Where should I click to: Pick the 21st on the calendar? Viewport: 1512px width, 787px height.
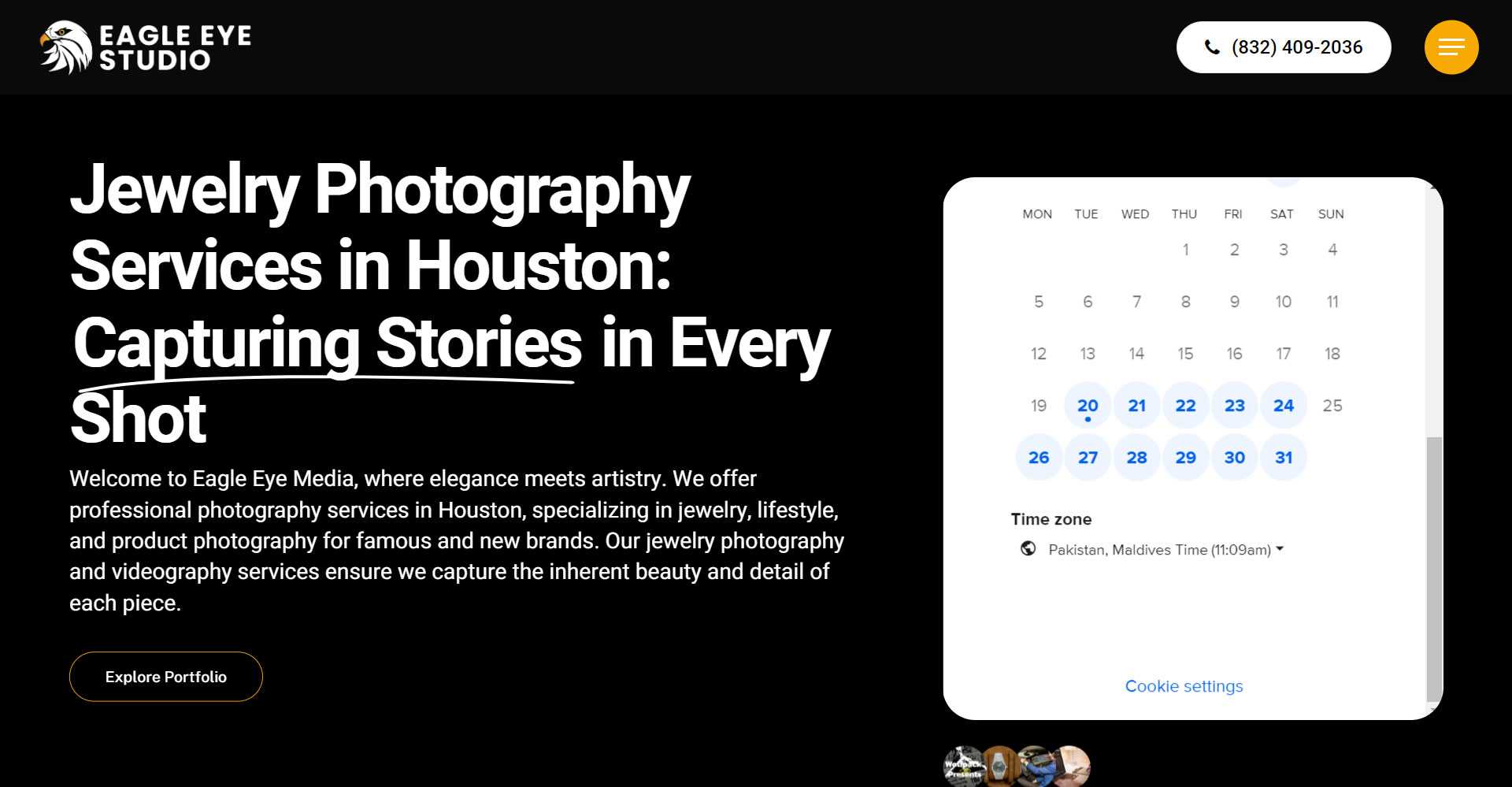point(1136,406)
